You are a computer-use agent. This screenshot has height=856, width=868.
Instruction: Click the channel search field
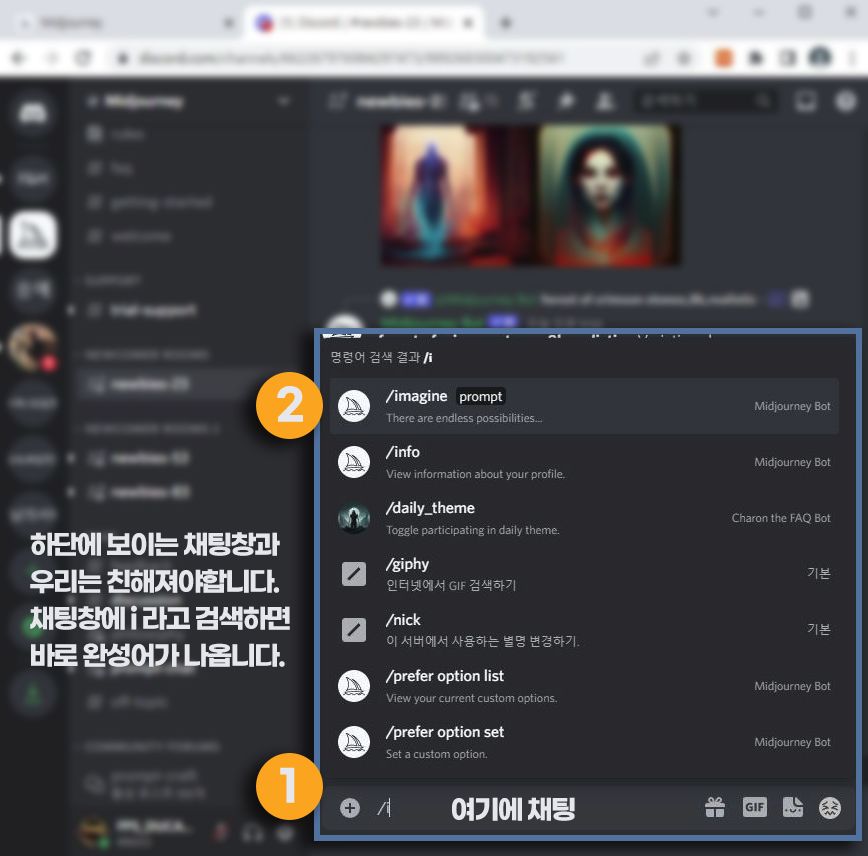[704, 101]
